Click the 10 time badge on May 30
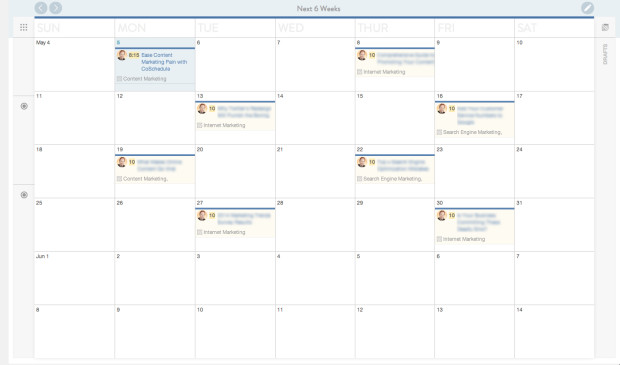Viewport: 620px width, 365px height. click(x=452, y=215)
